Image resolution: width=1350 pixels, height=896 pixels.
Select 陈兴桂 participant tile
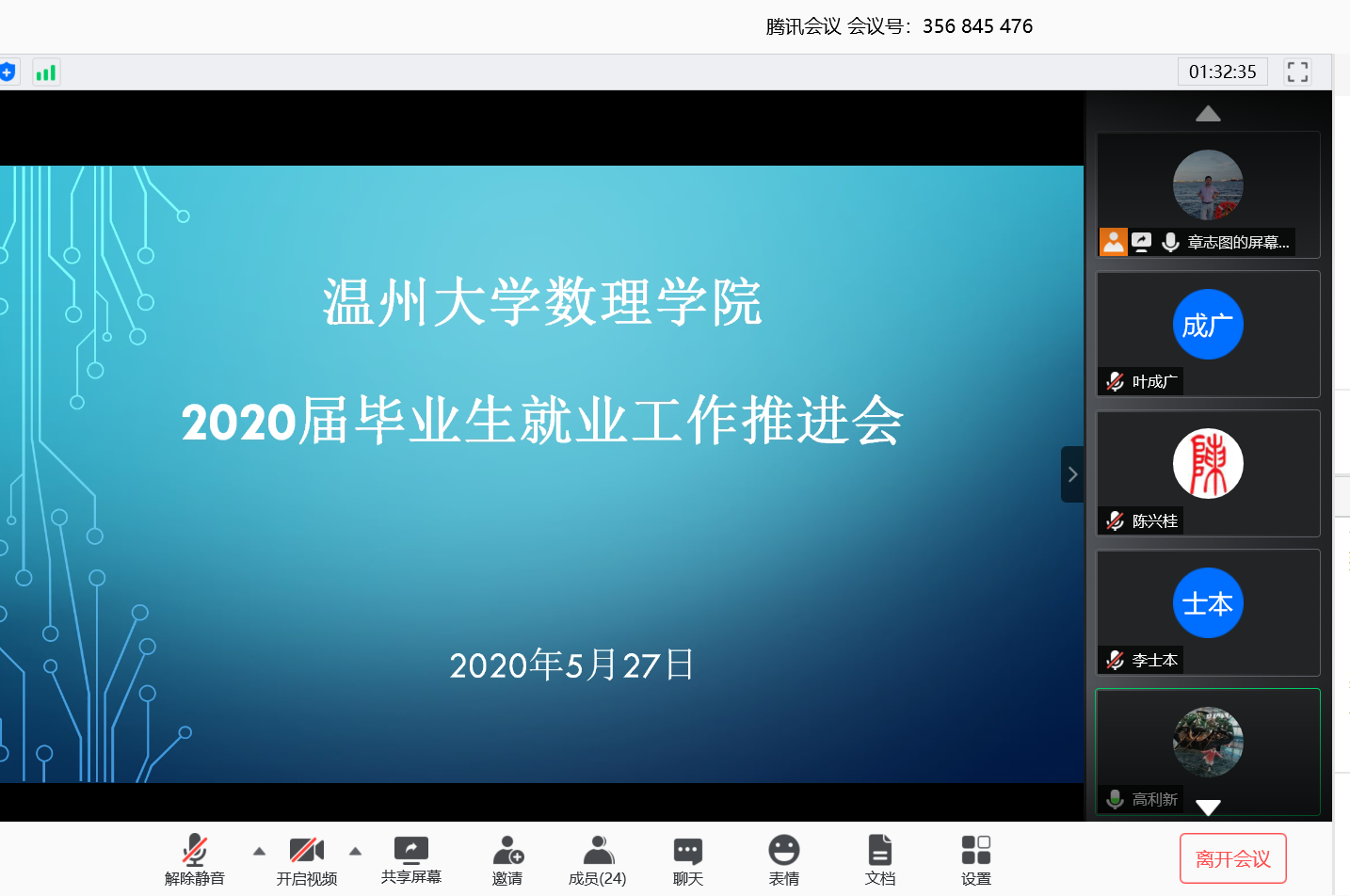coord(1208,472)
